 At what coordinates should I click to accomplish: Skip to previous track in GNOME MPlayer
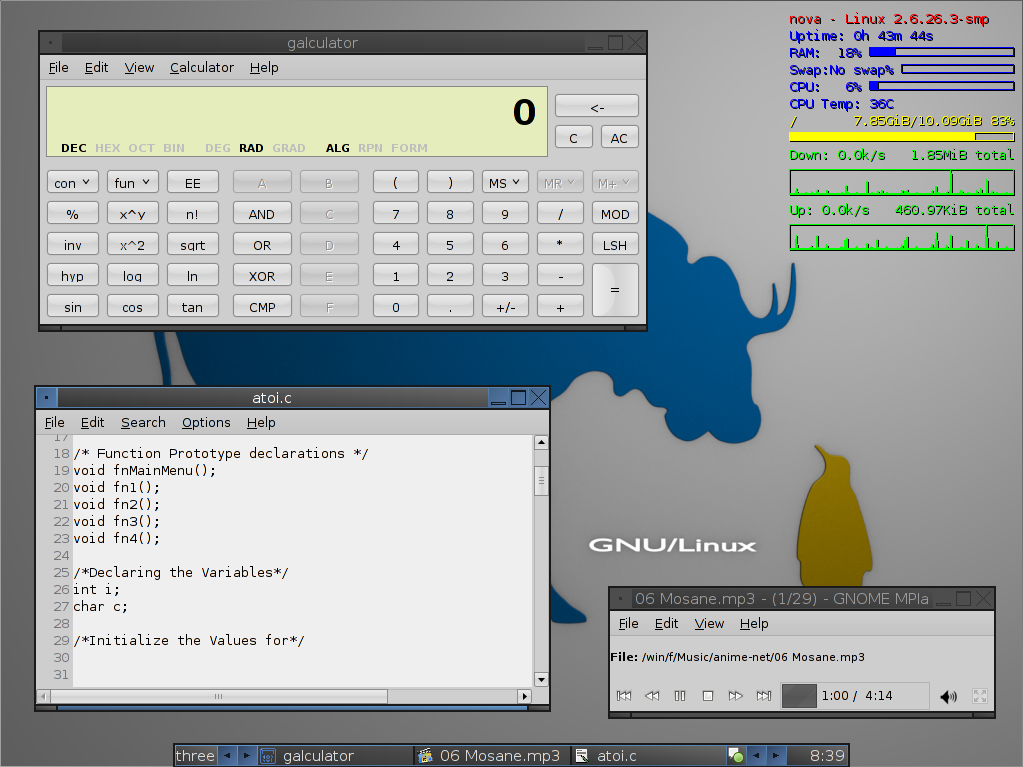(624, 696)
